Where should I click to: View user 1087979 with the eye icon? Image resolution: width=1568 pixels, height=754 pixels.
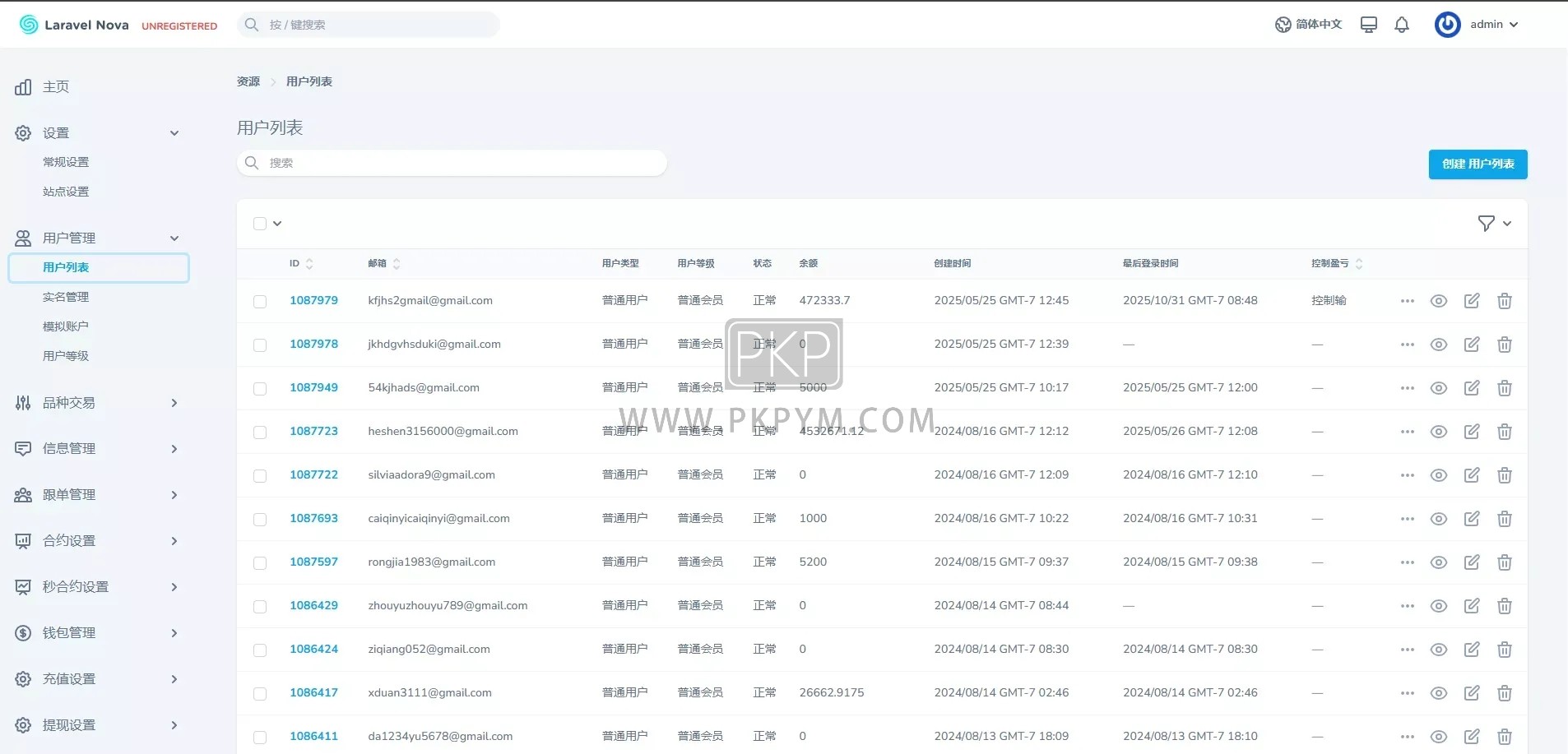[1439, 301]
